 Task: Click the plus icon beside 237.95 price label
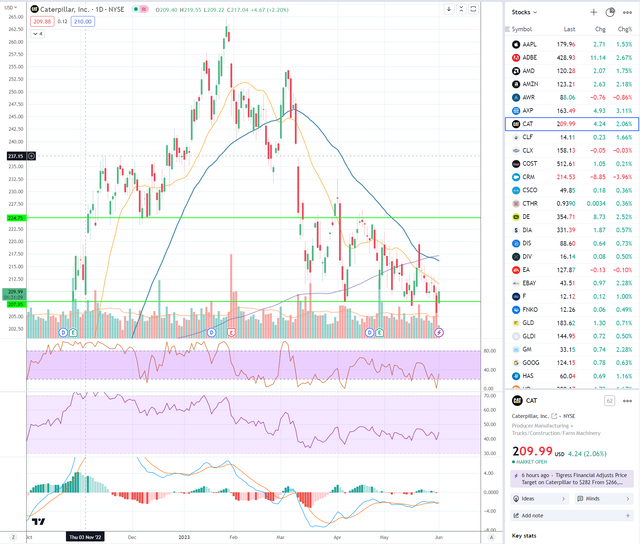pyautogui.click(x=31, y=156)
